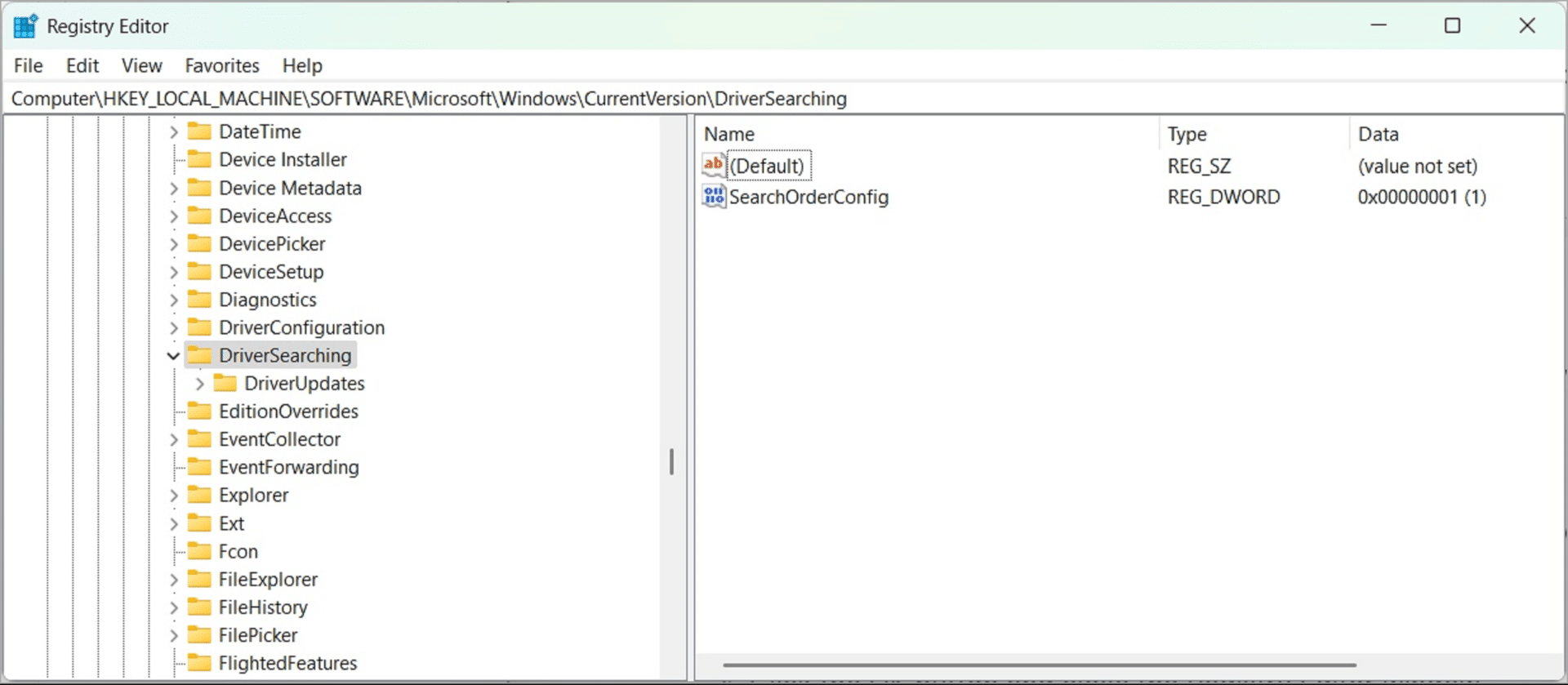Click the DateTime folder icon

199,131
